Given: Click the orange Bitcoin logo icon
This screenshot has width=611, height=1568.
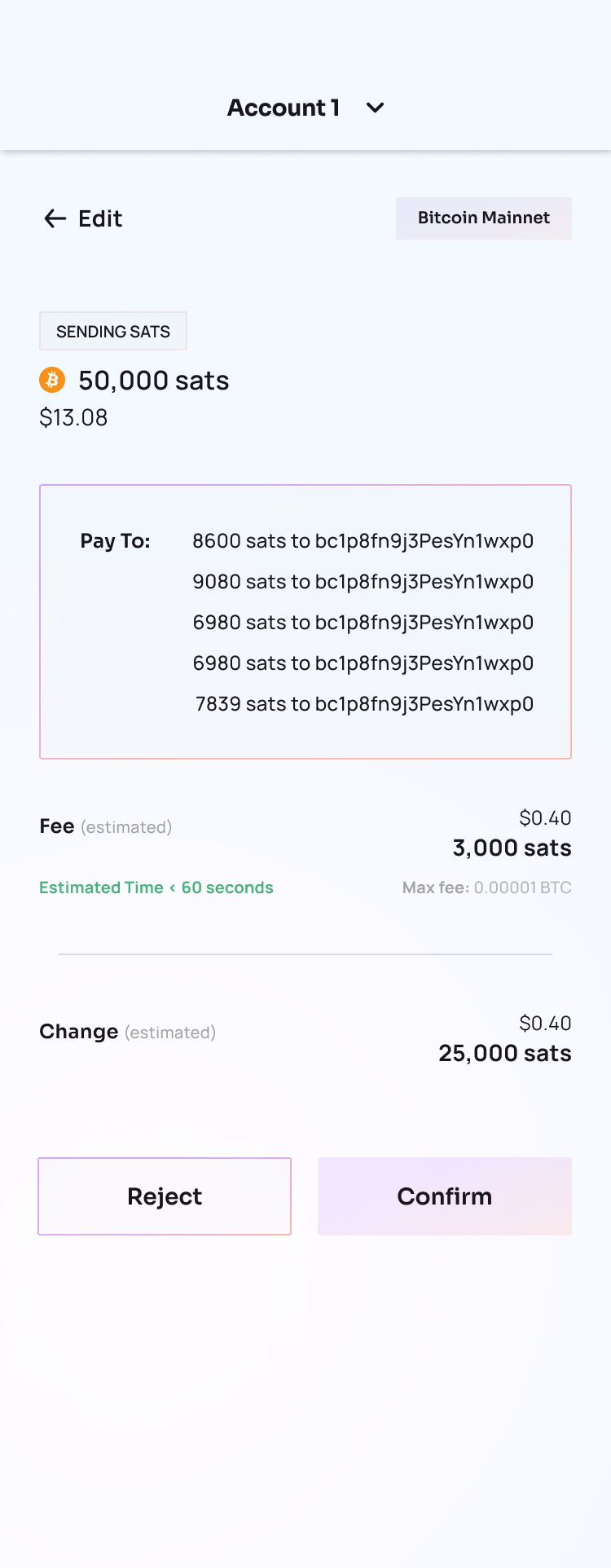Looking at the screenshot, I should pyautogui.click(x=52, y=380).
